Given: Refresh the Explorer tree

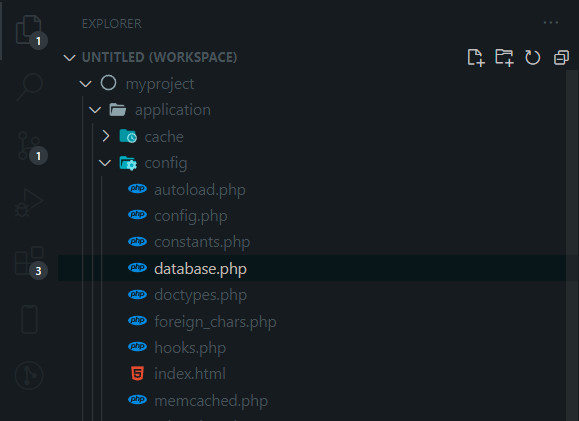Looking at the screenshot, I should tap(532, 58).
